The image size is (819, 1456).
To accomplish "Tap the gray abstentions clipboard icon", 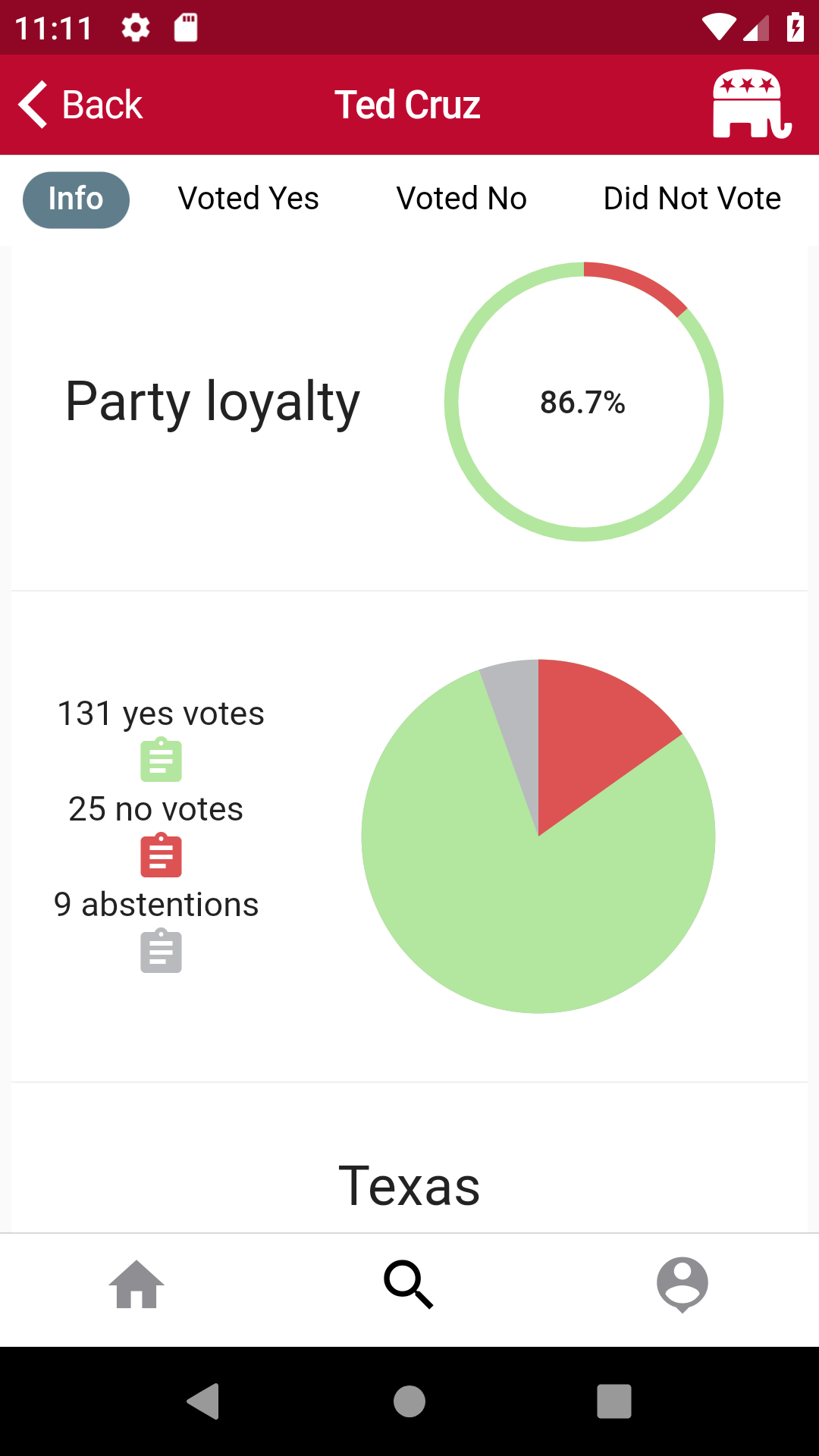I will 161,951.
